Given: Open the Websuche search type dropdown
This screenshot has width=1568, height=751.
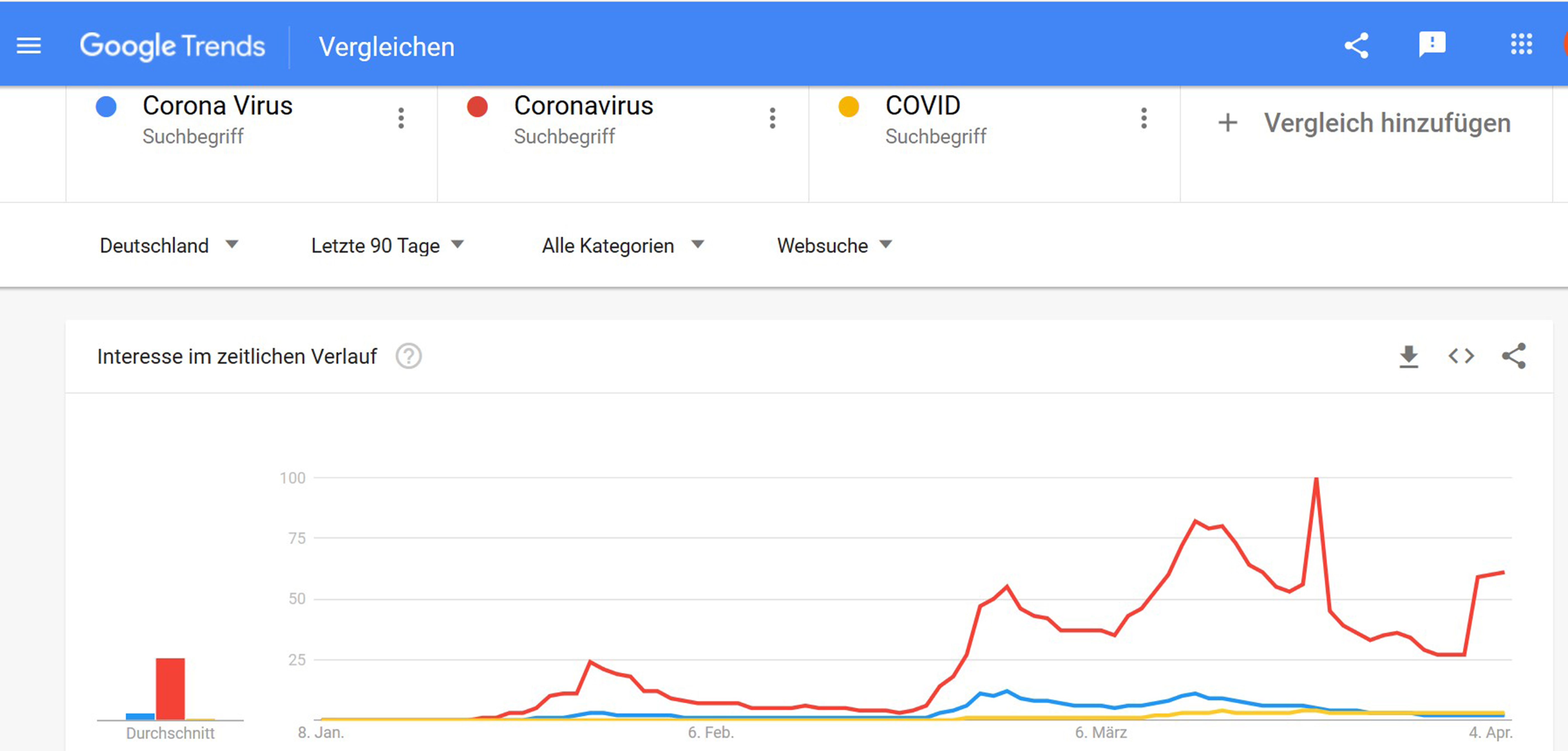Looking at the screenshot, I should [834, 245].
